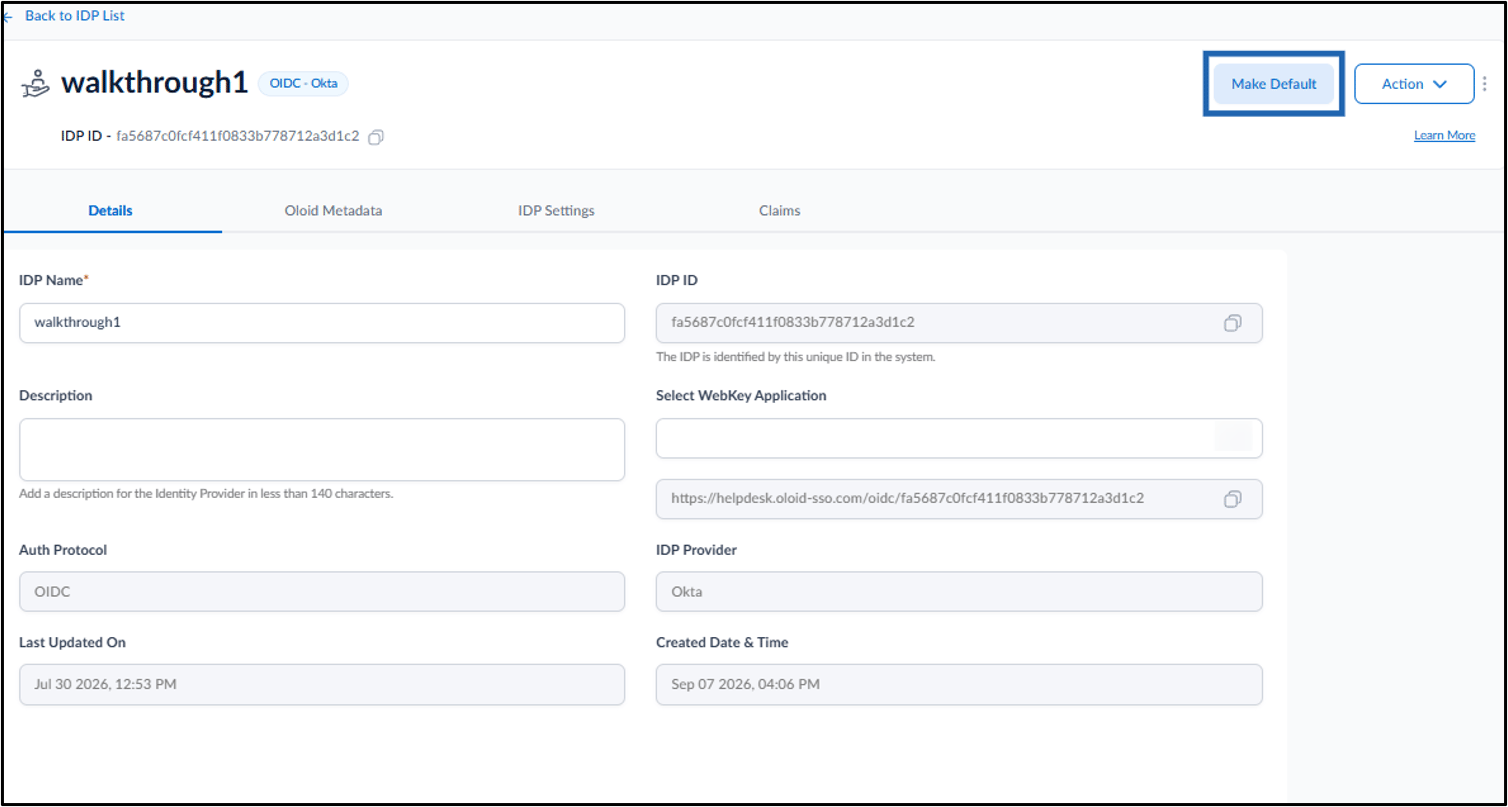Copy the IDP ID next to the header
1508x807 pixels.
coord(376,137)
